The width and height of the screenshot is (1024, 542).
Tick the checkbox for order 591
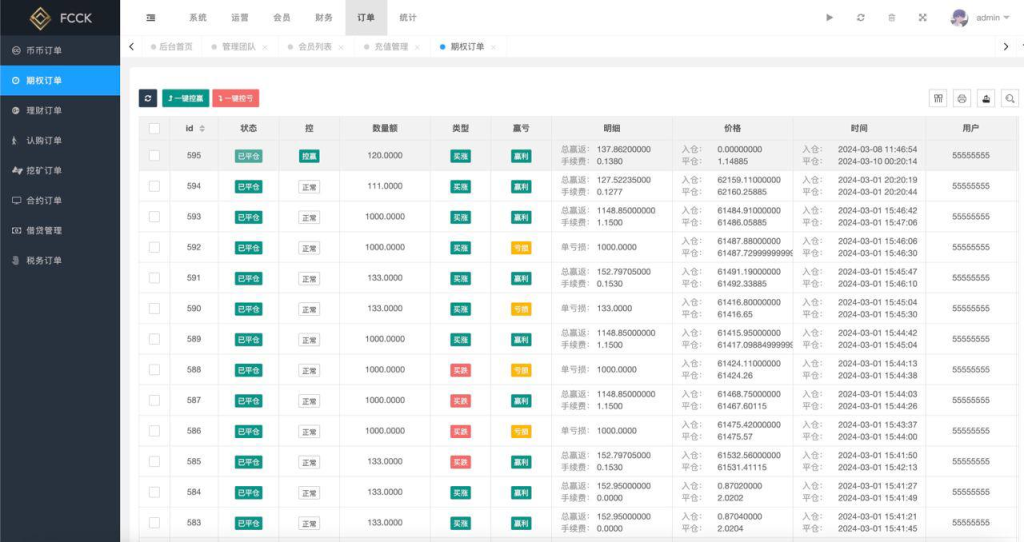(x=155, y=278)
